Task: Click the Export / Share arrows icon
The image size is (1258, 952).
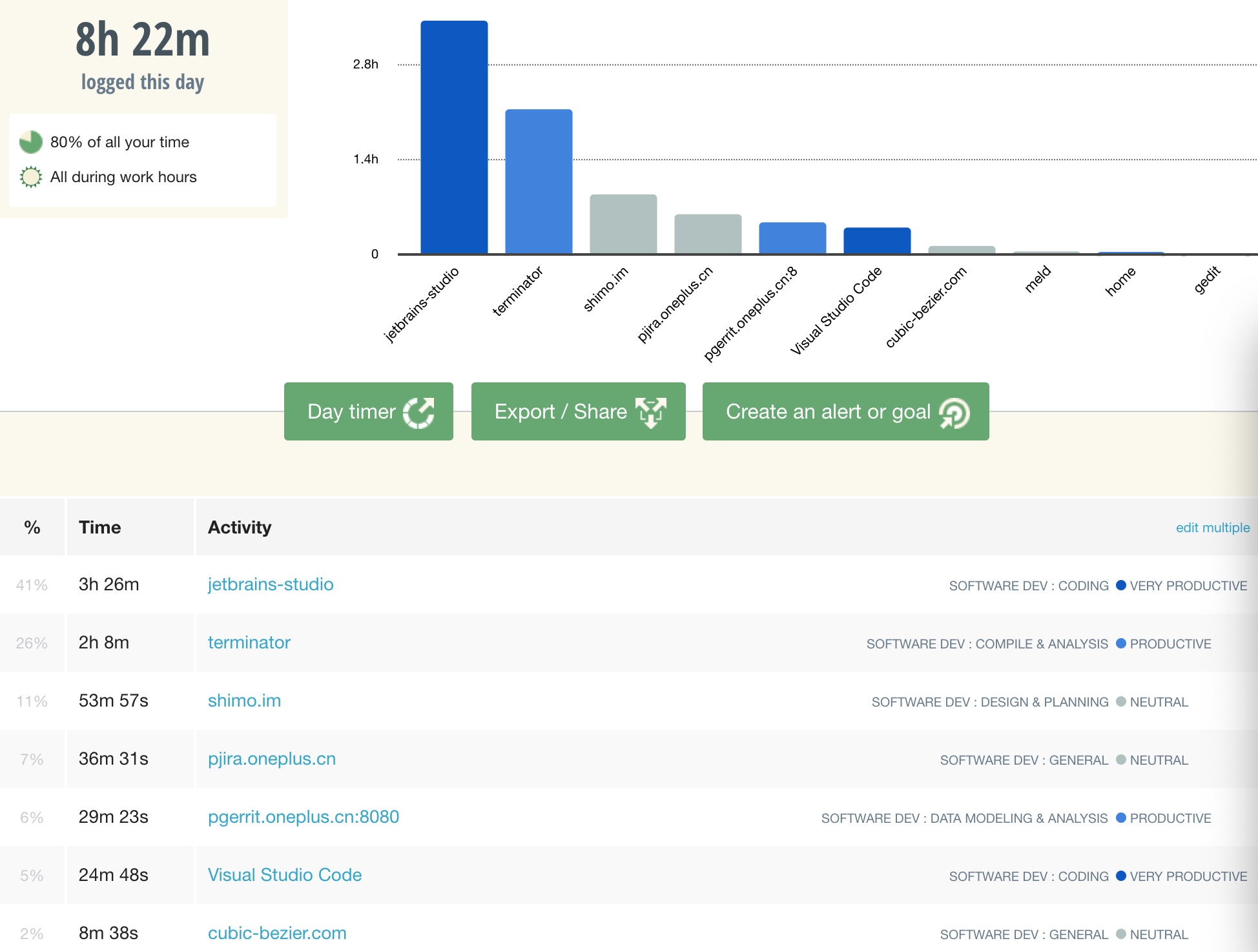Action: tap(650, 412)
